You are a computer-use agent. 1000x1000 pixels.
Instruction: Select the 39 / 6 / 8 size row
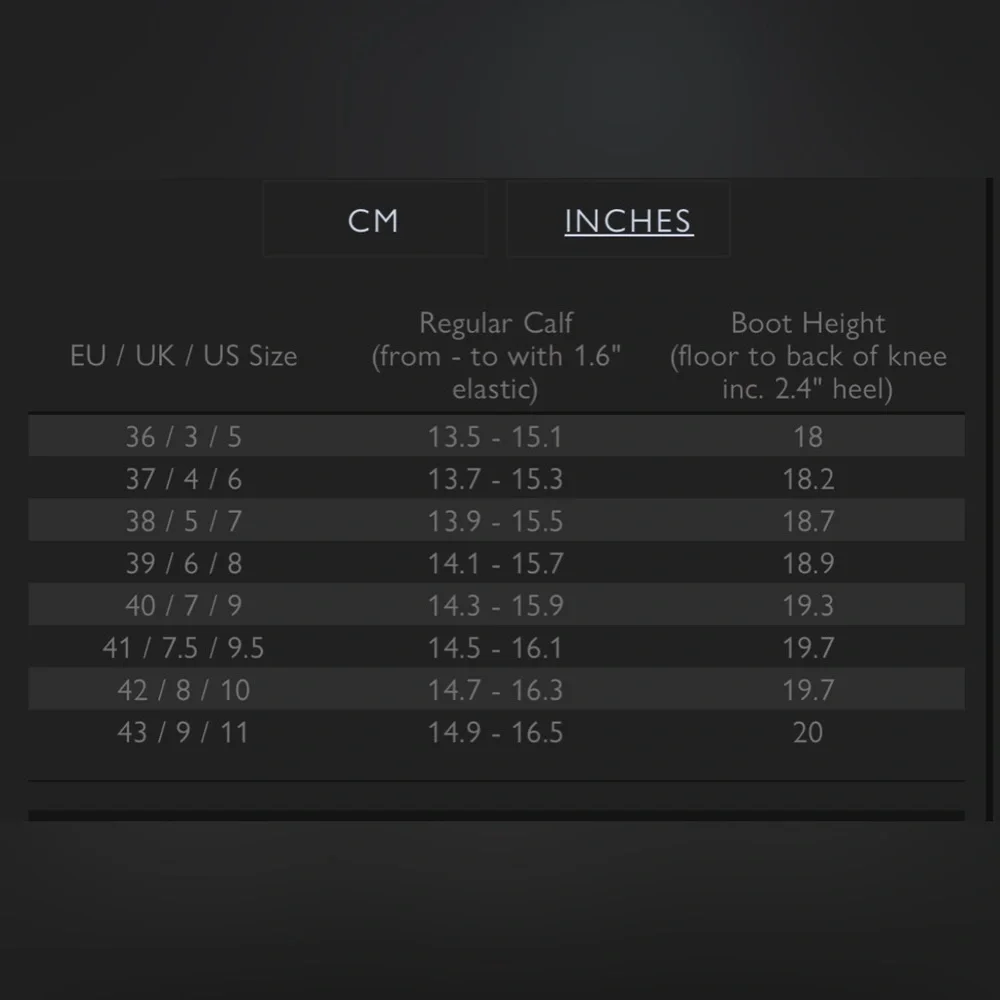[184, 563]
